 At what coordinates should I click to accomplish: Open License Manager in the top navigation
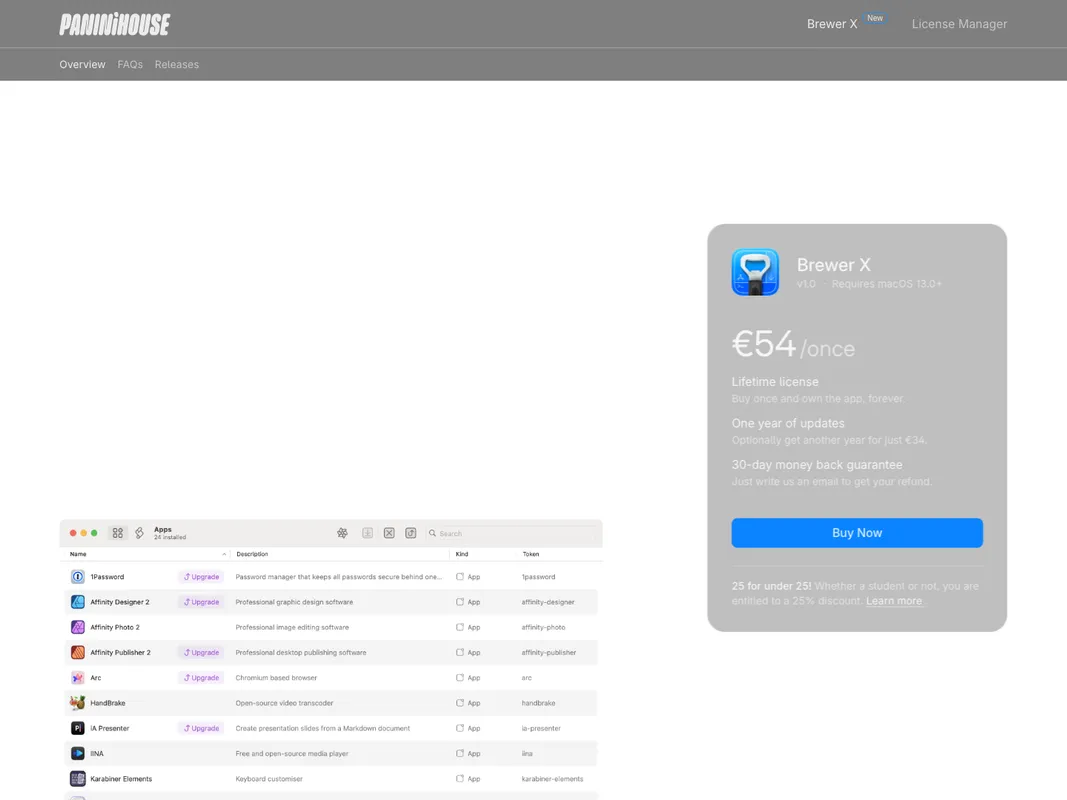tap(959, 24)
